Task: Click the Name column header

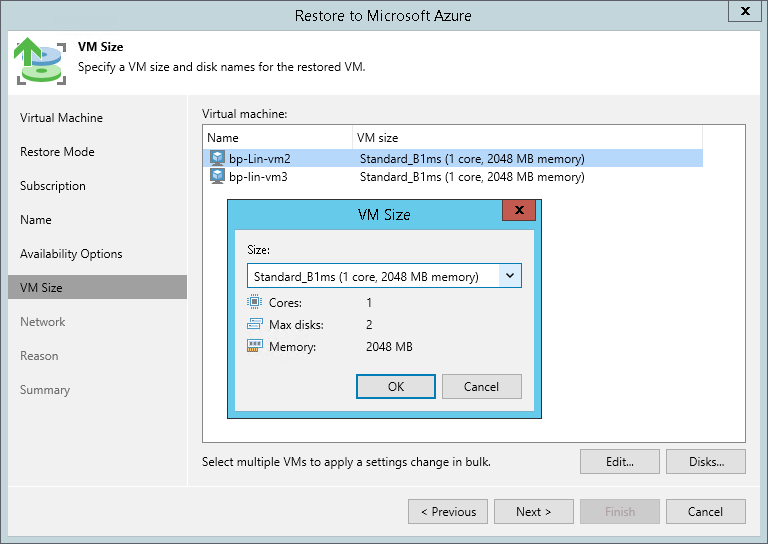Action: 277,138
